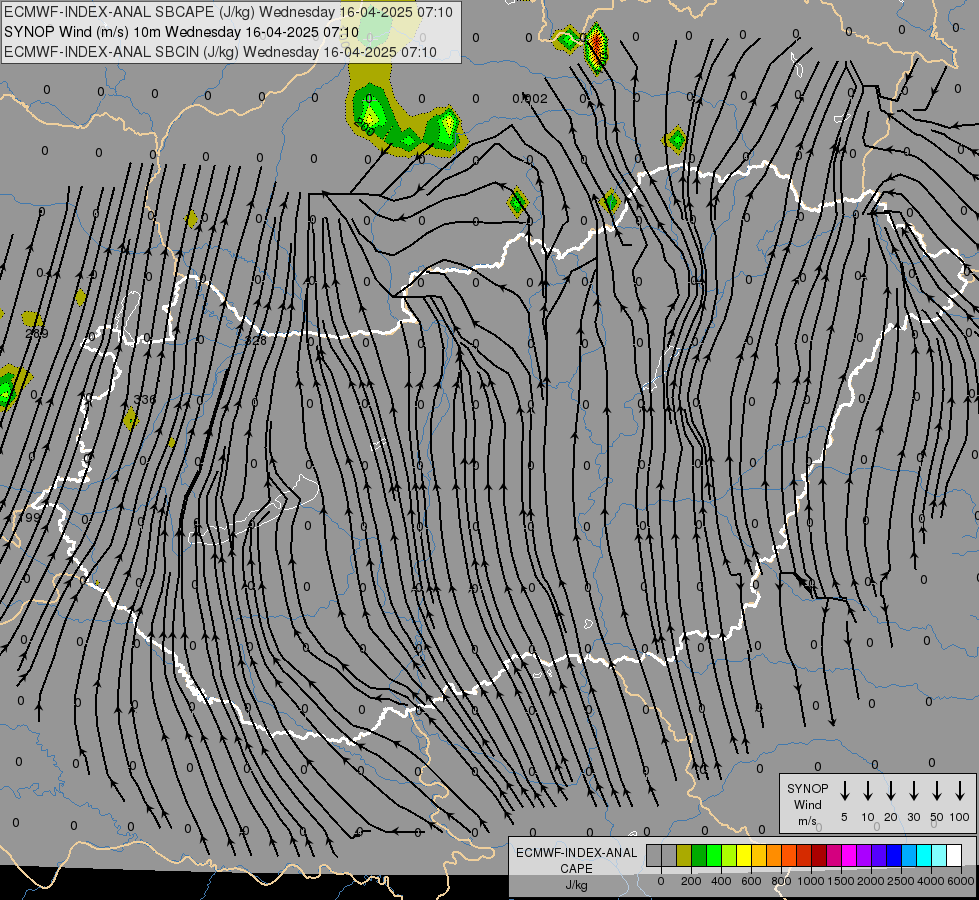Select the pure yellow CAPE scale swatch

click(744, 855)
